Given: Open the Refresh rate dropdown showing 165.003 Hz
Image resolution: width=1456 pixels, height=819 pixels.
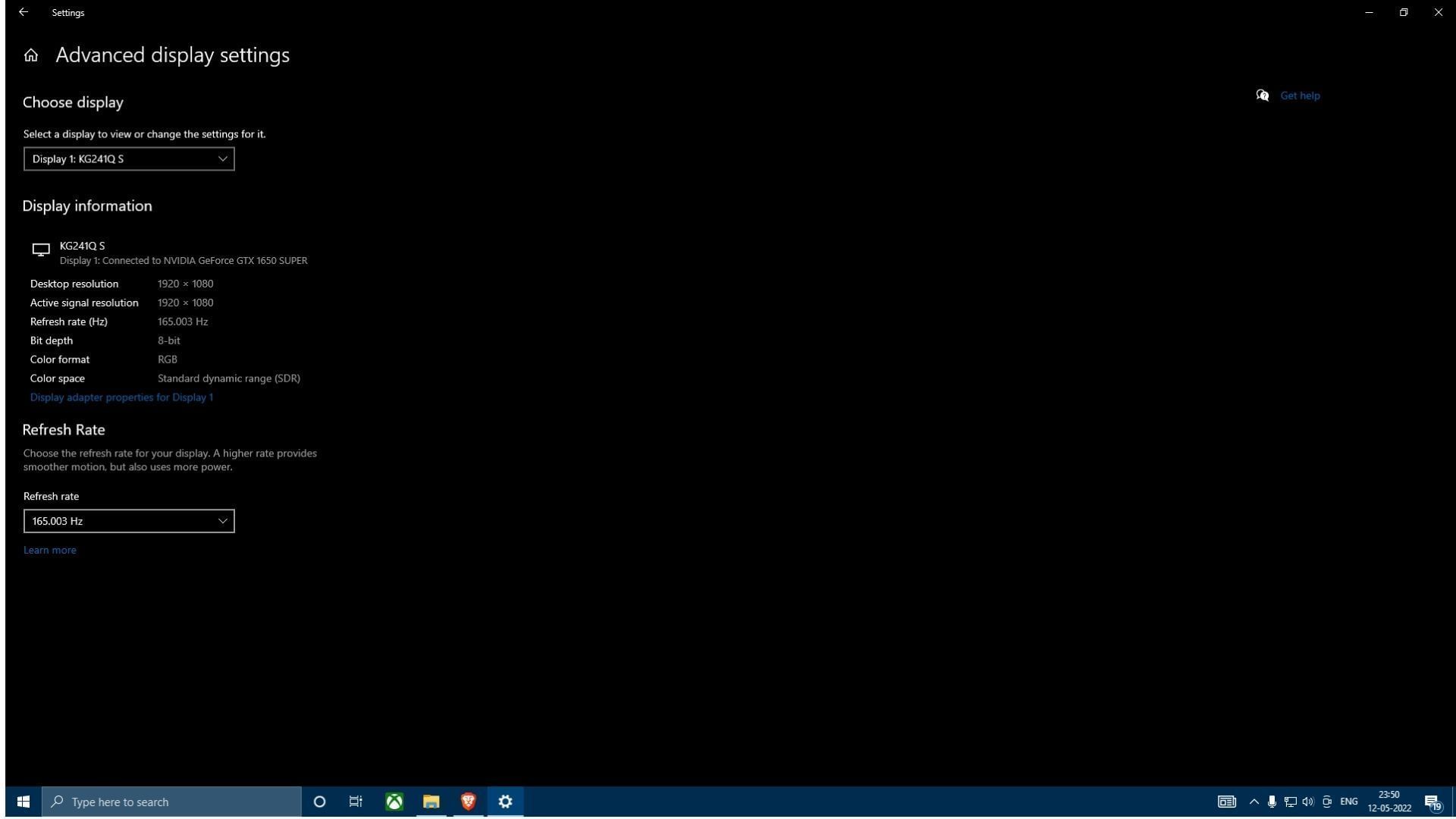Looking at the screenshot, I should 128,521.
